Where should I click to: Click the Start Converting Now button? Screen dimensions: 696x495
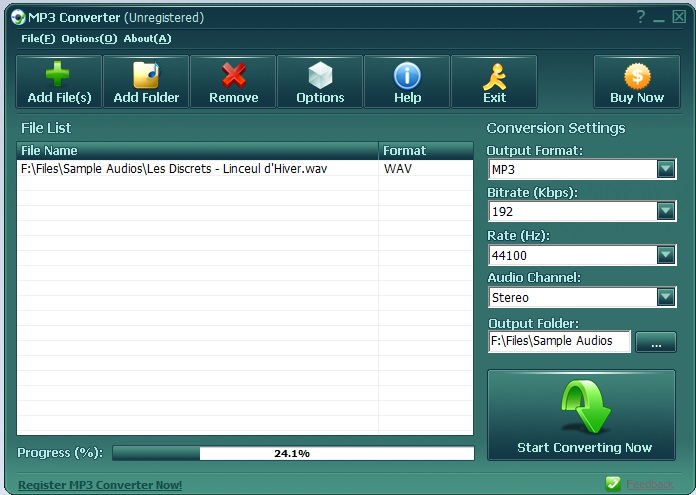coord(581,415)
